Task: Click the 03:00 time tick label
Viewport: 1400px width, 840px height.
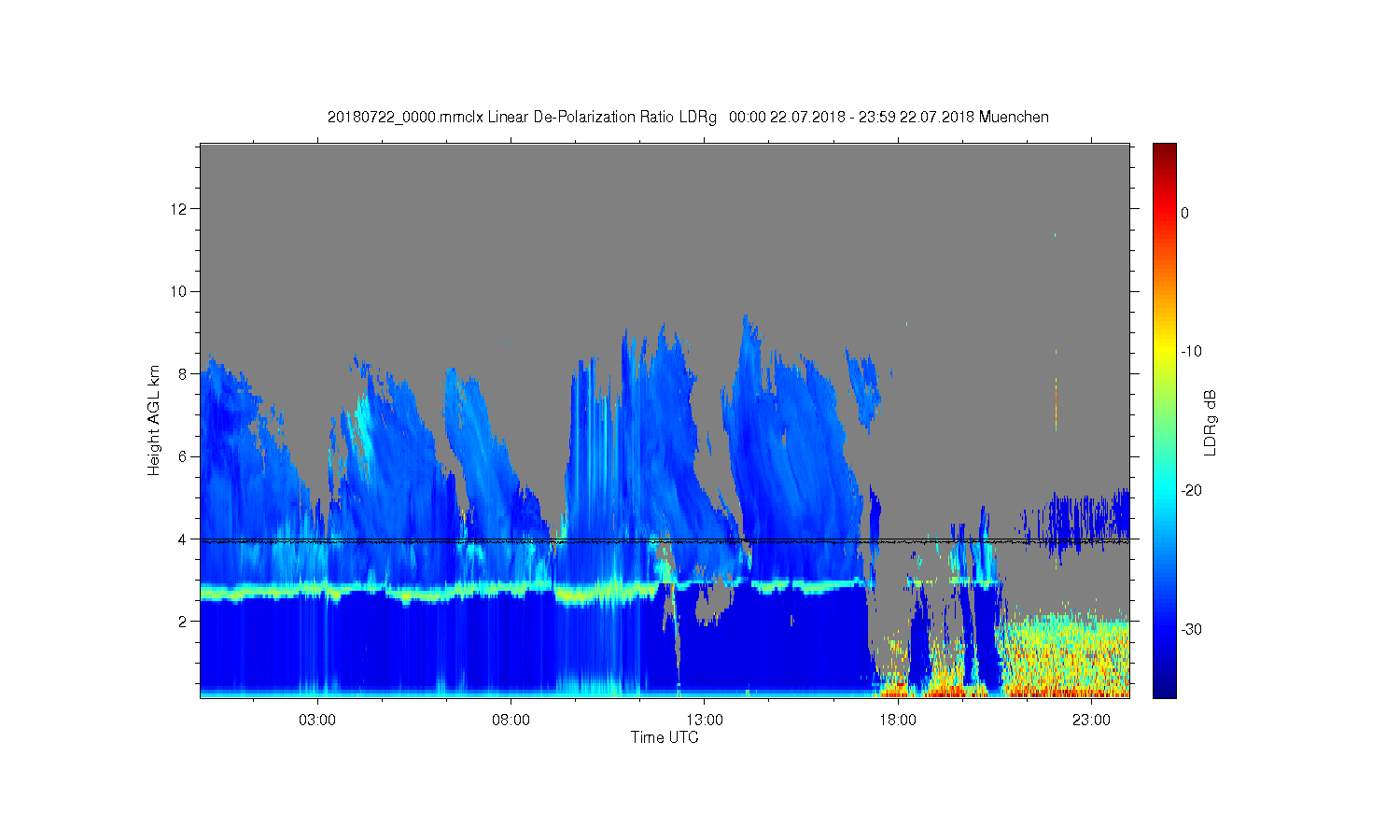Action: 317,721
